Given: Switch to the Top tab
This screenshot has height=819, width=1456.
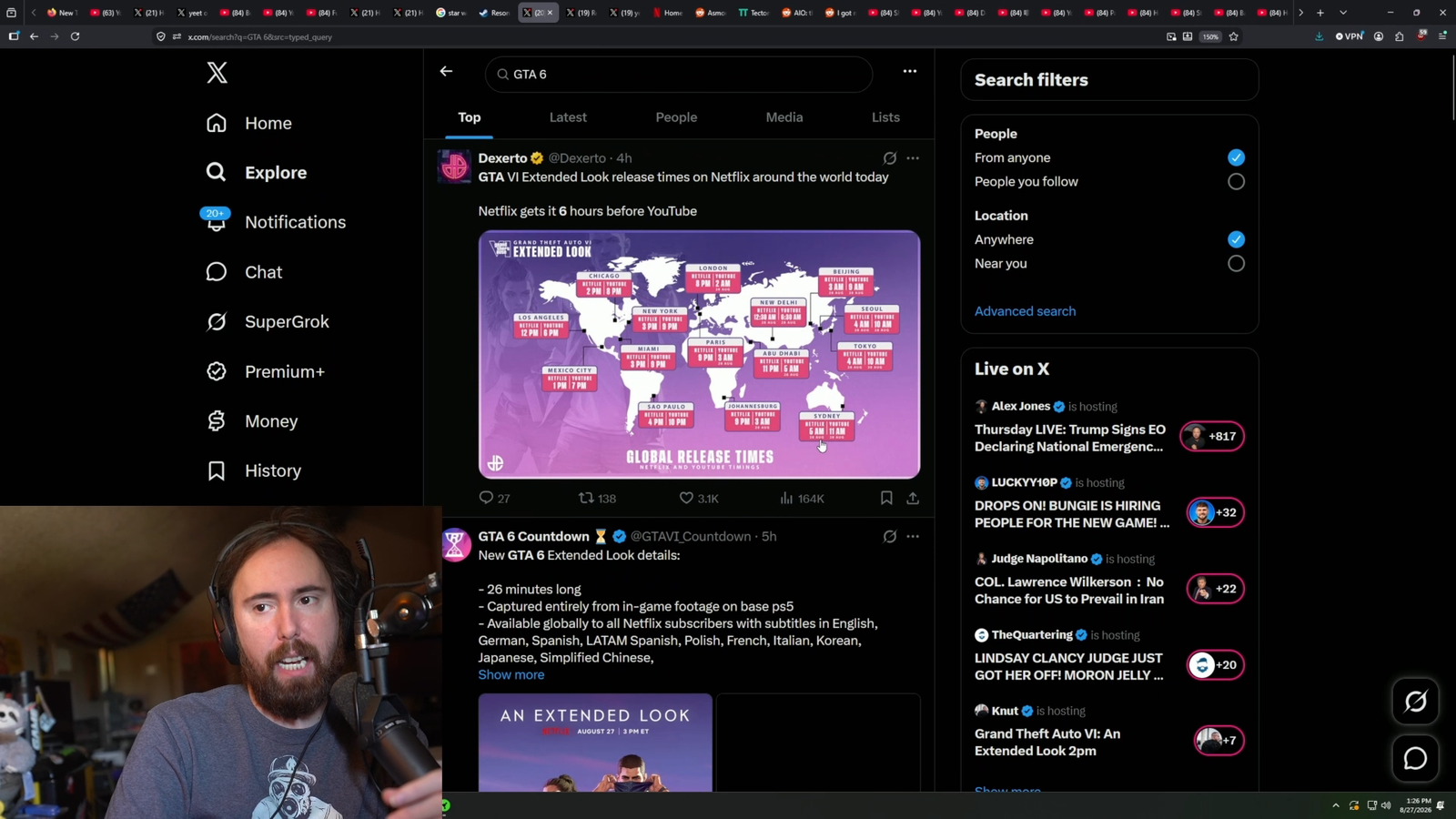Looking at the screenshot, I should click(x=470, y=117).
